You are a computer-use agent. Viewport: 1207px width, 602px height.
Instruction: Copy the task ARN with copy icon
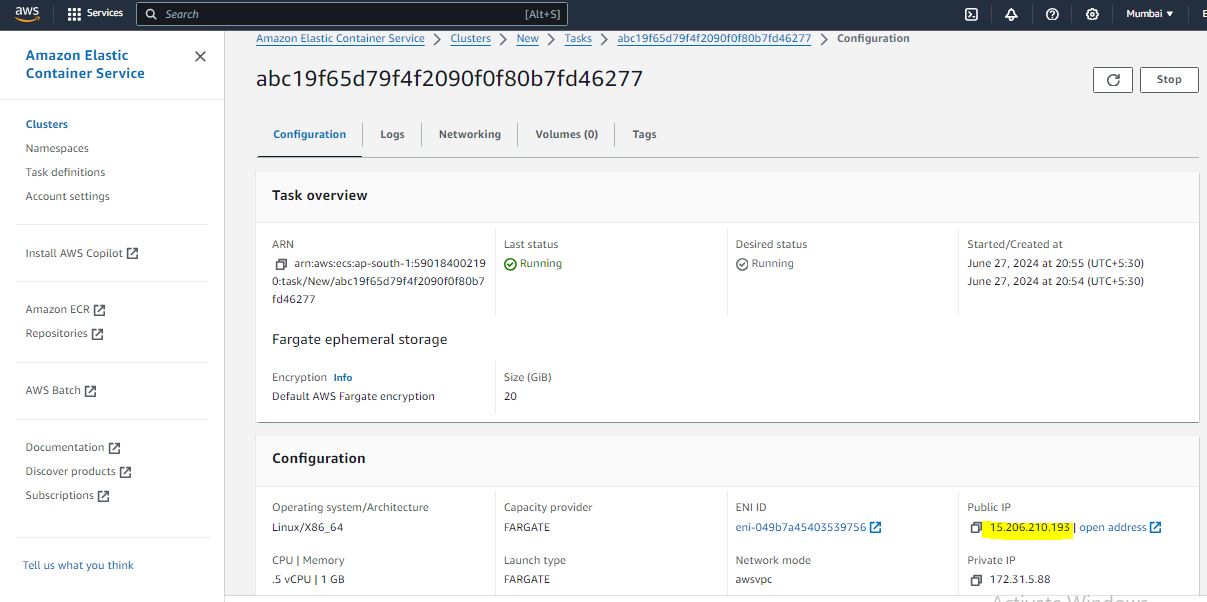point(281,265)
